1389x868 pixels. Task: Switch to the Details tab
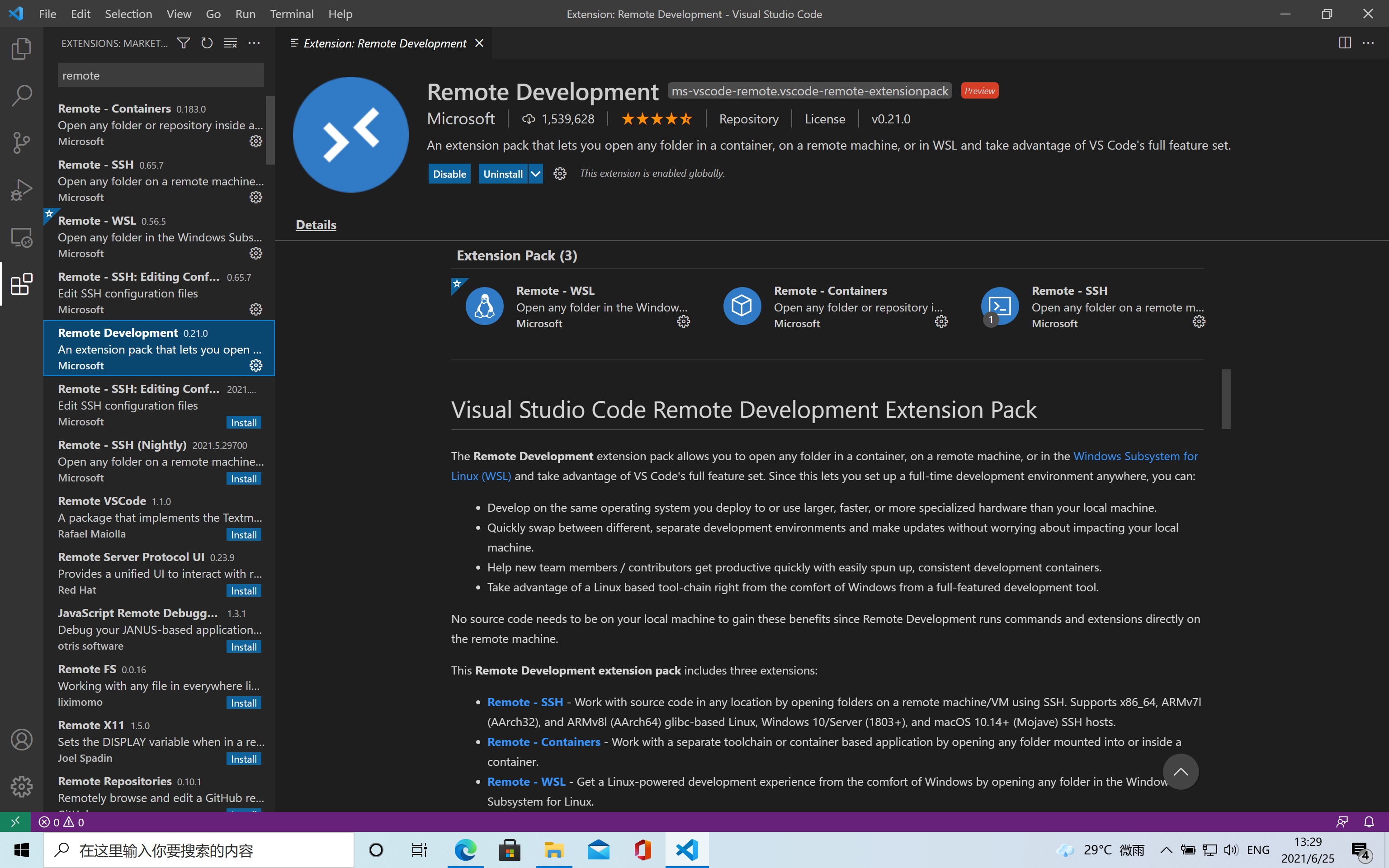[x=316, y=225]
